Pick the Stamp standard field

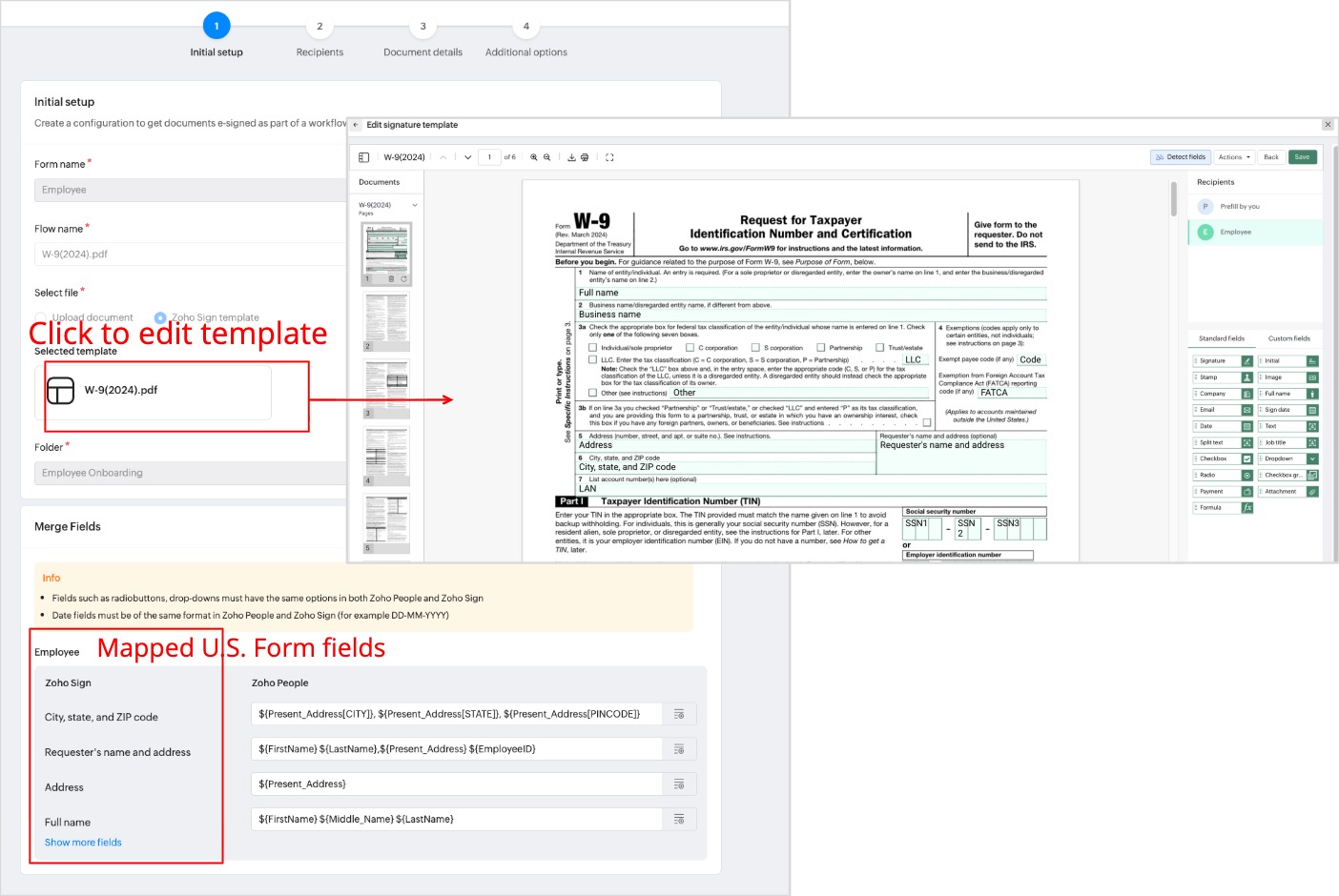pos(1223,377)
